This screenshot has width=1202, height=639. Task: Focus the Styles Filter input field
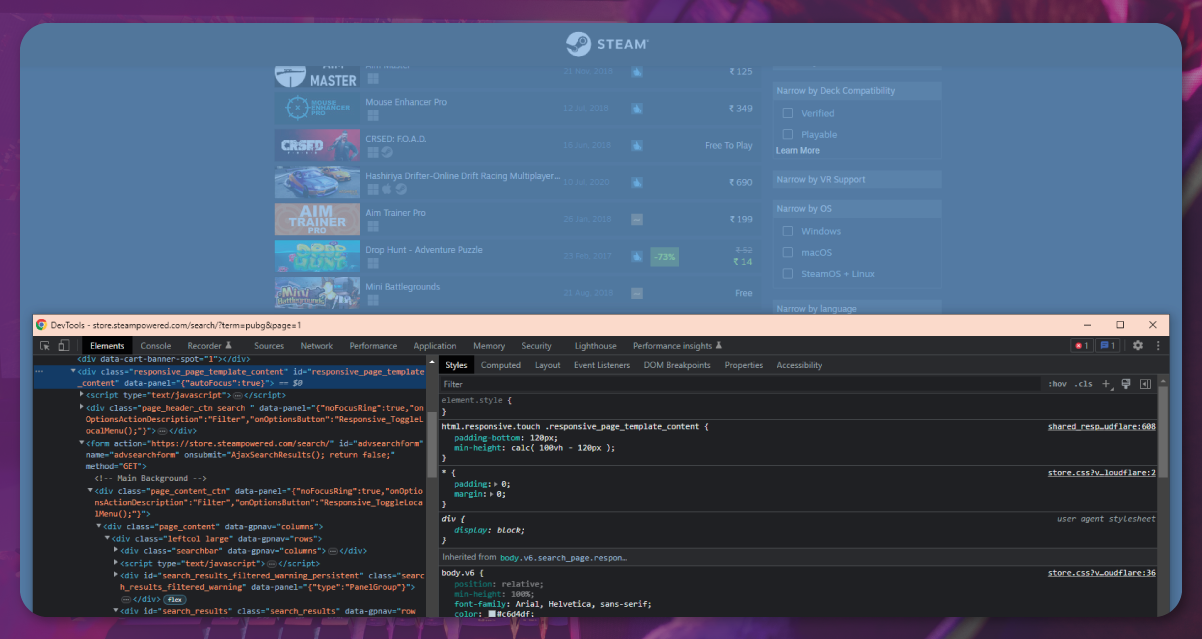click(x=740, y=384)
